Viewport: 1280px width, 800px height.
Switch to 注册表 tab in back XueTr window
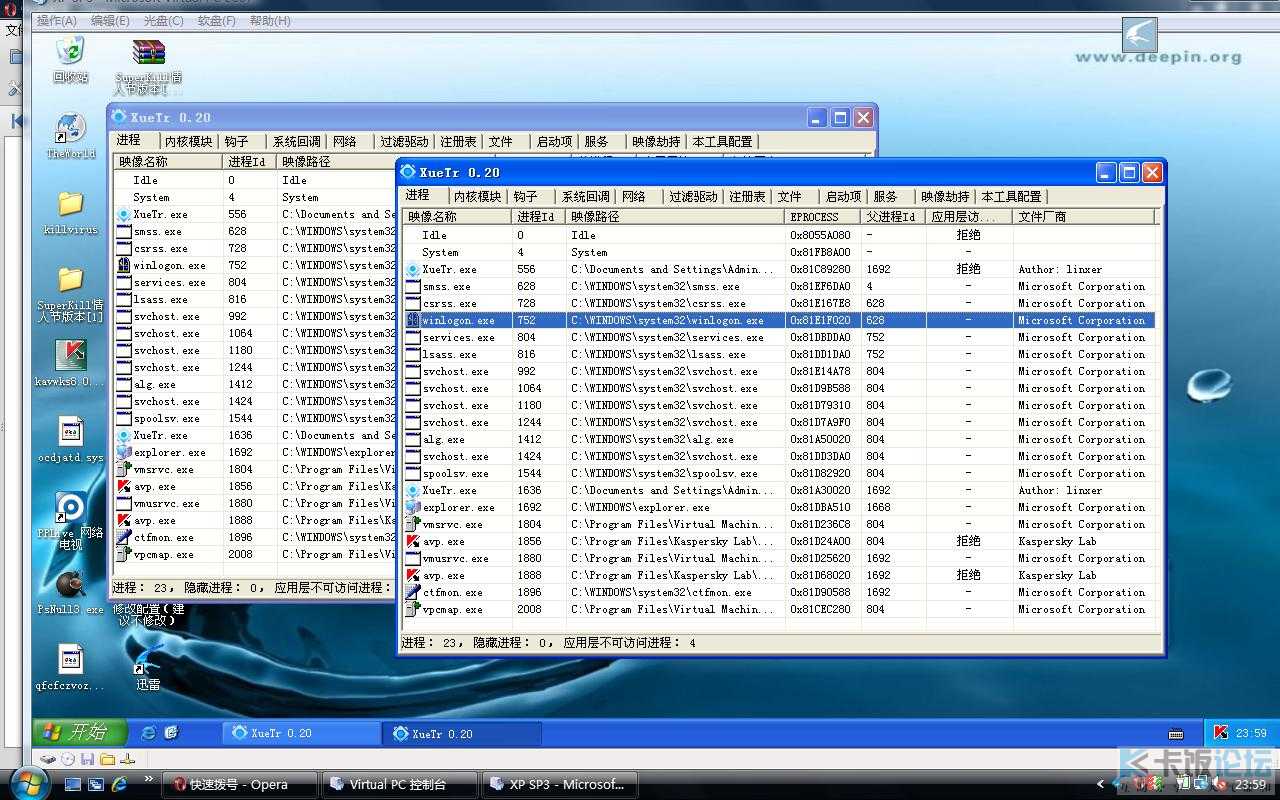(458, 141)
